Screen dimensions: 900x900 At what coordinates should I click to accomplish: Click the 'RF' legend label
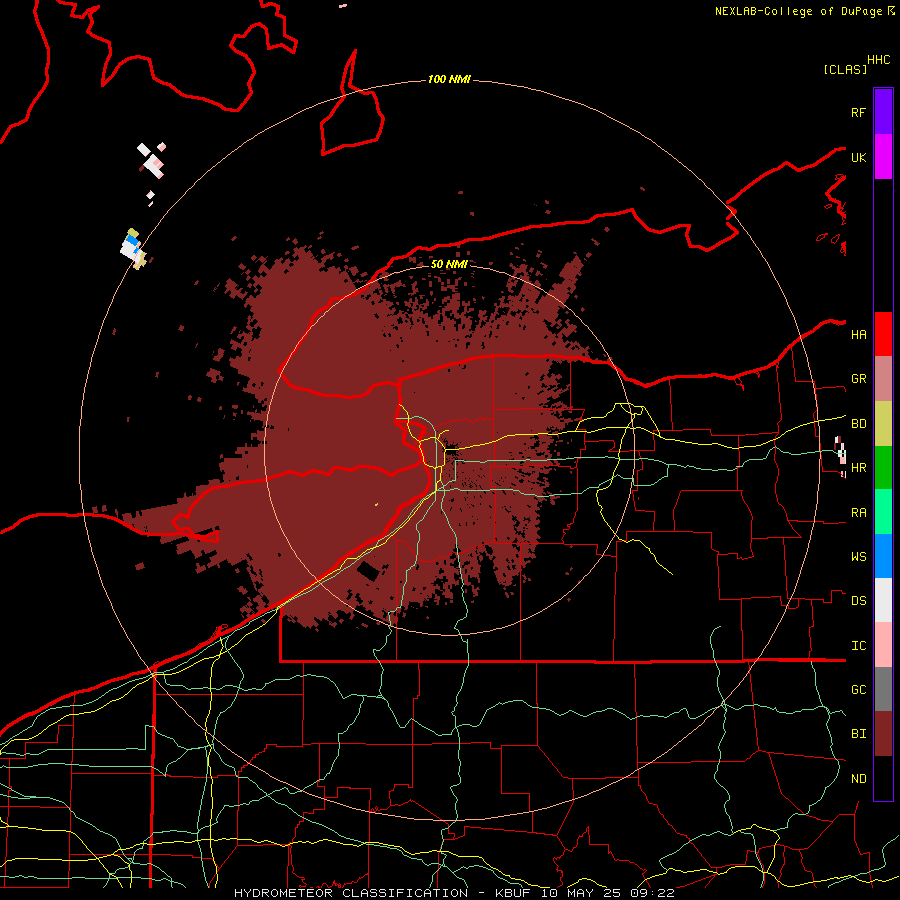(858, 112)
